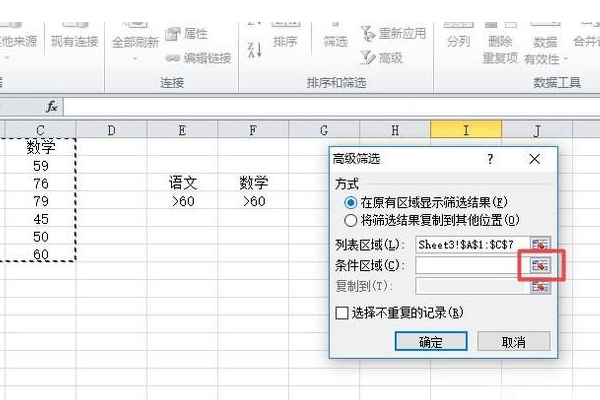Image resolution: width=600 pixels, height=400 pixels.
Task: Select highlighted column I header
Action: tap(466, 130)
